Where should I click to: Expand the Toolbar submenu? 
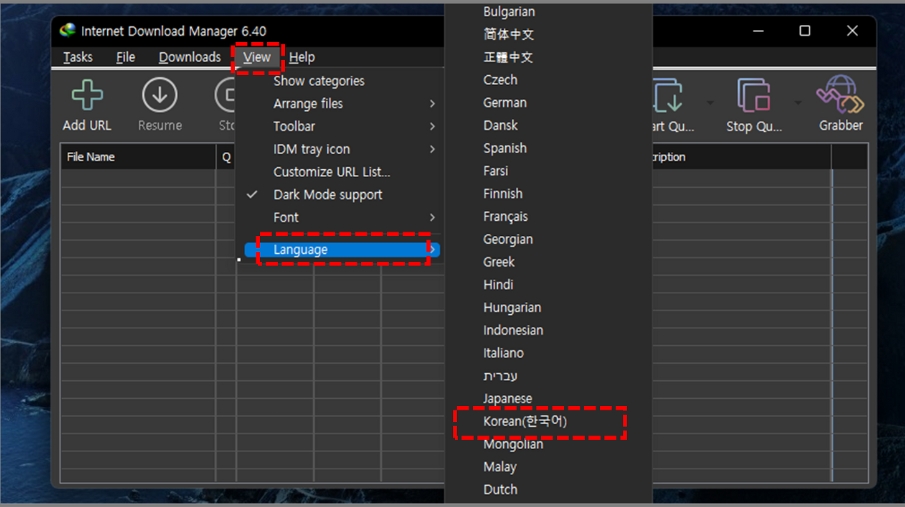341,126
